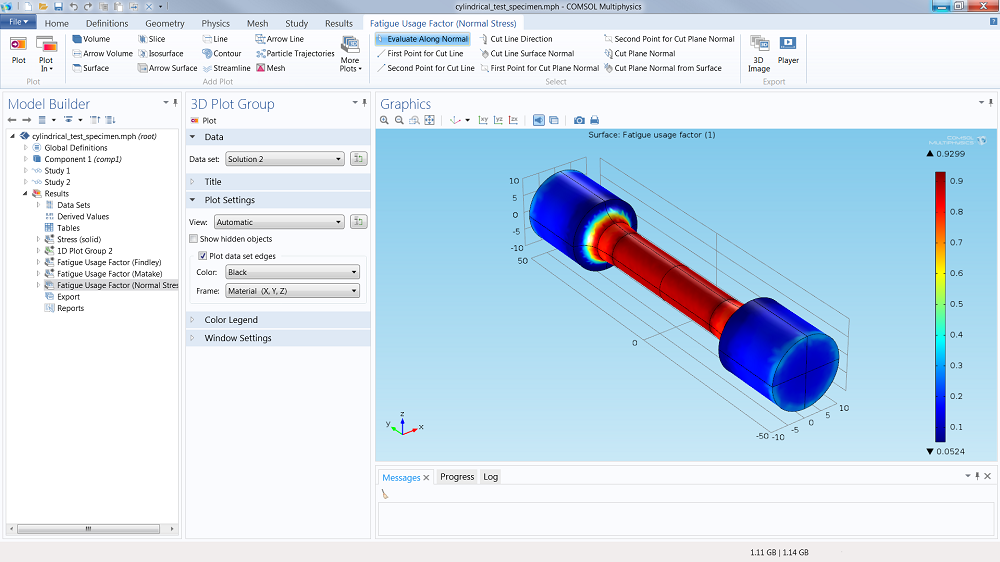Take a snapshot with the camera icon
Image resolution: width=1000 pixels, height=562 pixels.
[579, 120]
